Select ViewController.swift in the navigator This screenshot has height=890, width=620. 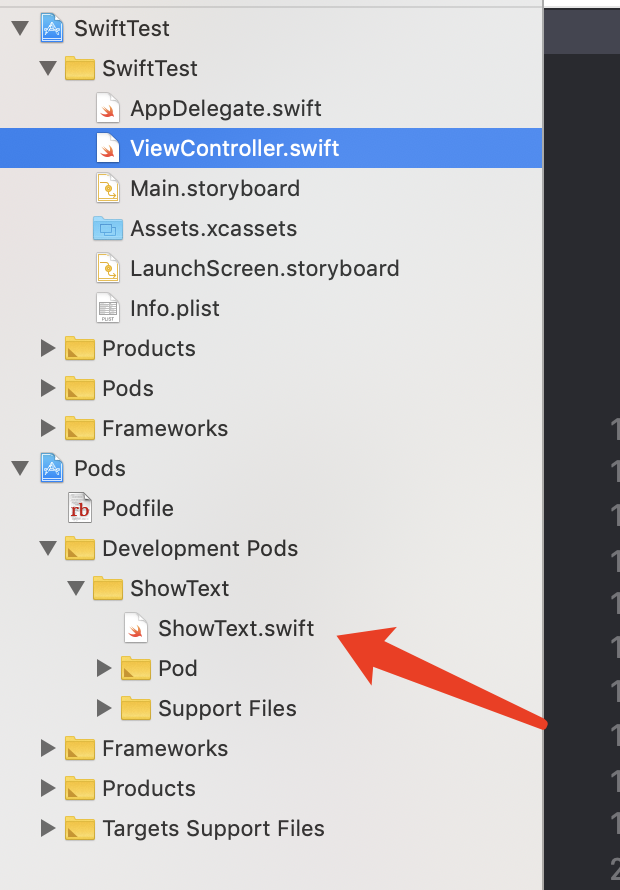(x=234, y=148)
